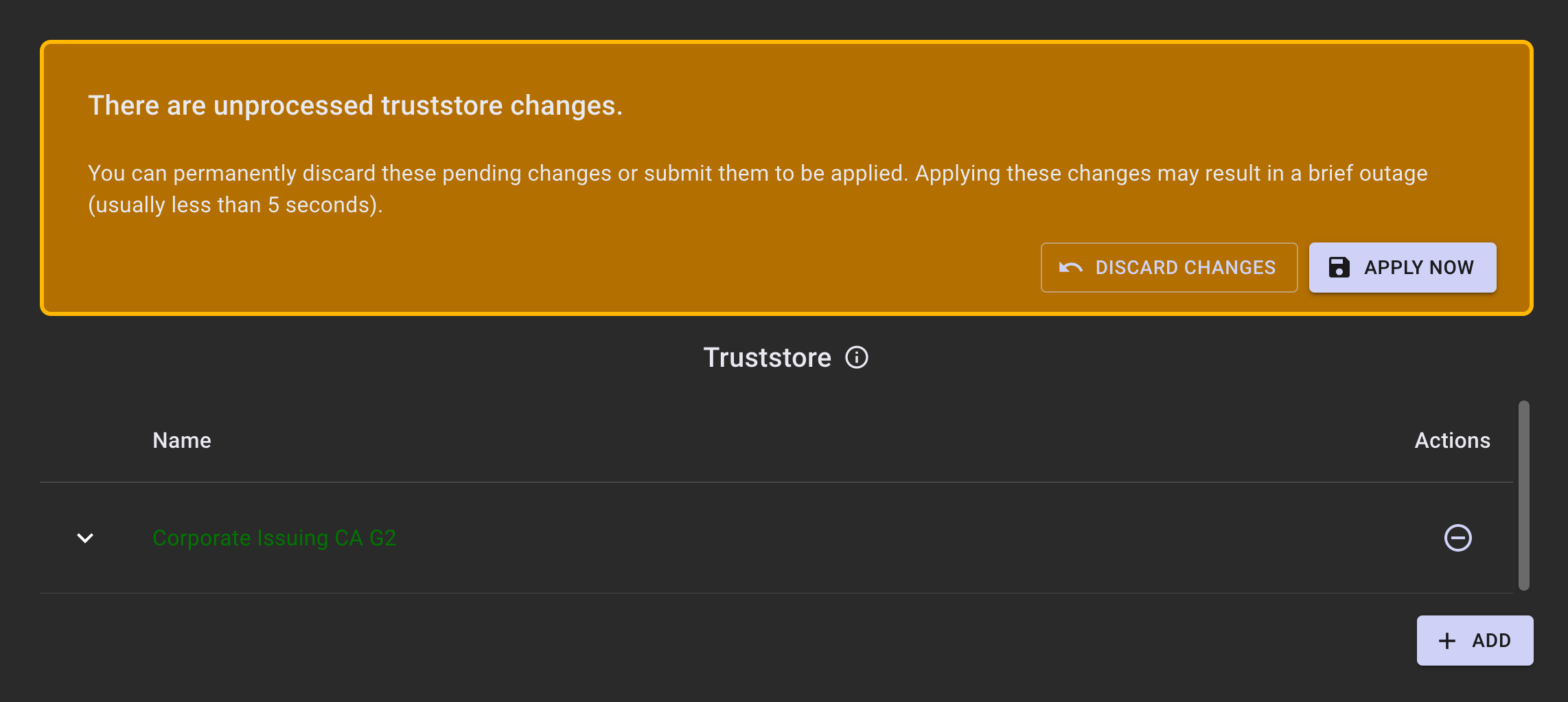Expand the Corporate Issuing CA G2 row
Screen dimensions: 1568x702
click(x=85, y=538)
